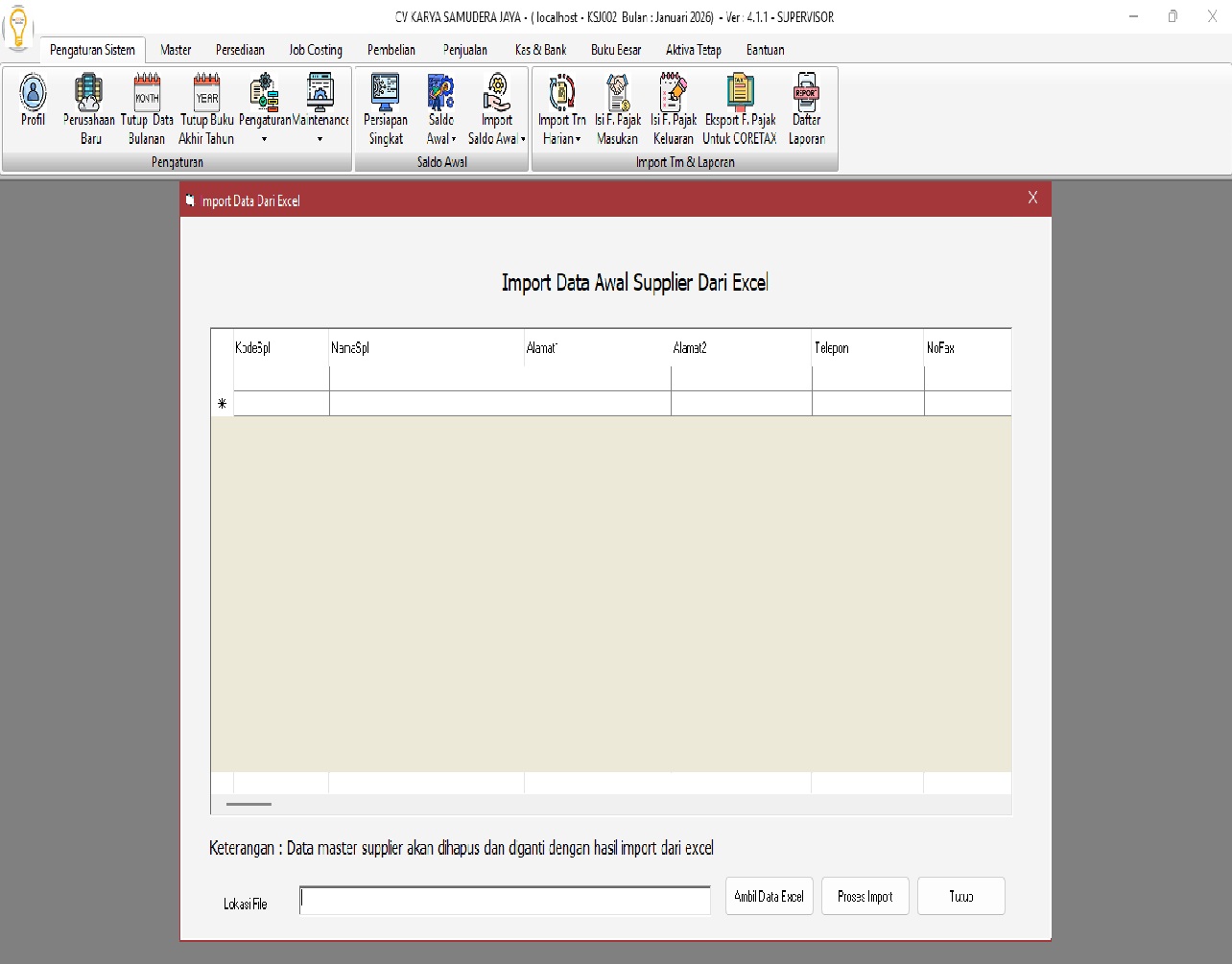Screen dimensions: 1232x964
Task: Switch to the Persediaan tab
Action: coord(240,50)
